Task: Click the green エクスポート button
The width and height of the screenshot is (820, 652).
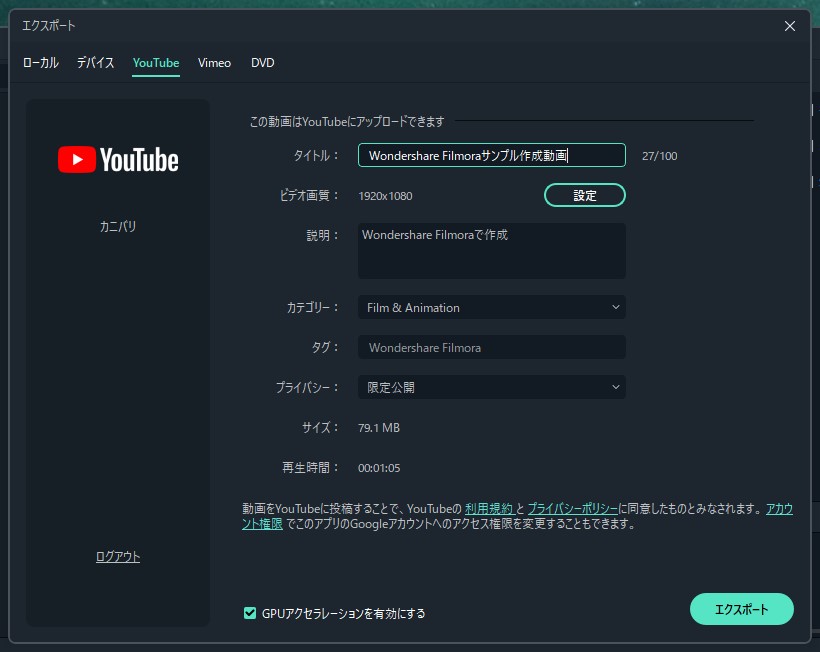Action: (742, 609)
